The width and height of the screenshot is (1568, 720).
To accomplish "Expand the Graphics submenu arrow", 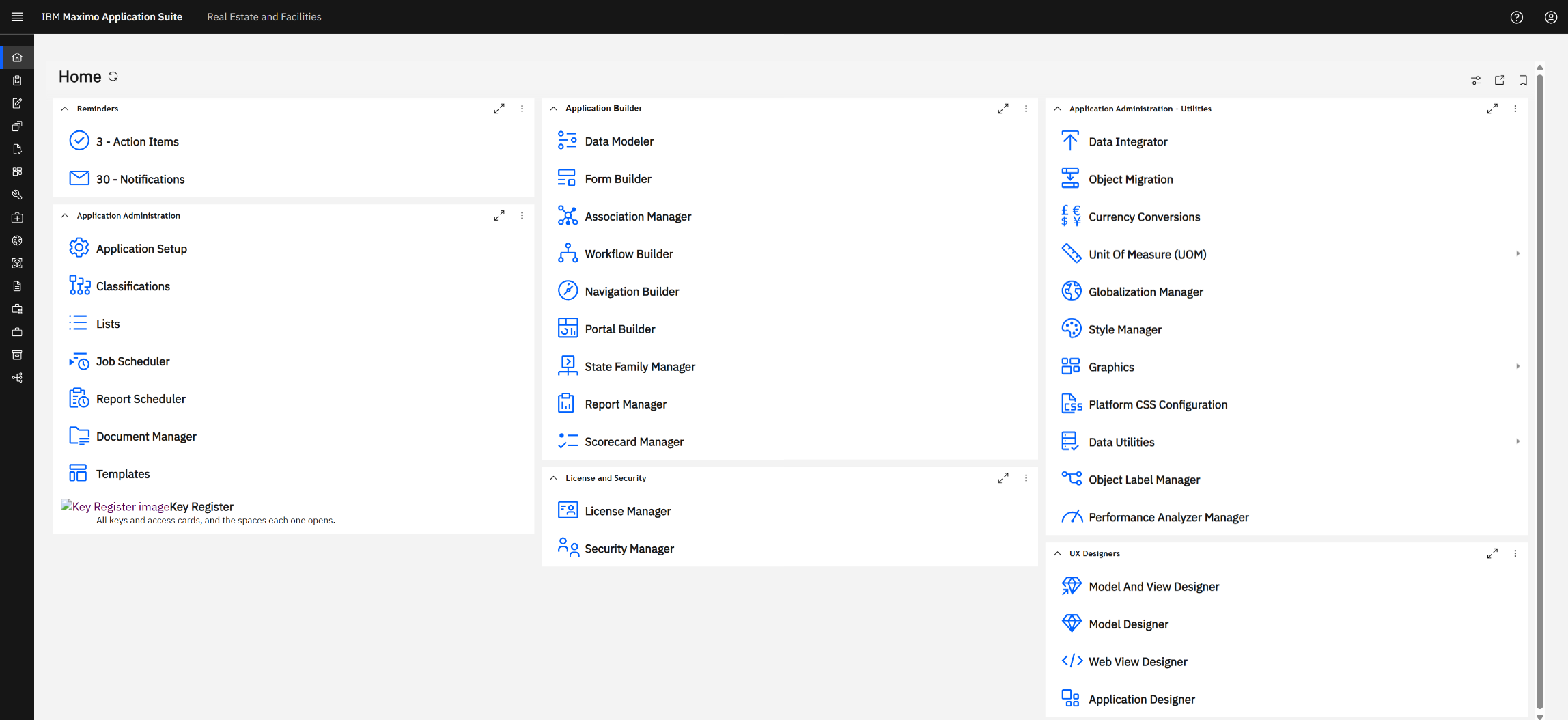I will tap(1517, 366).
